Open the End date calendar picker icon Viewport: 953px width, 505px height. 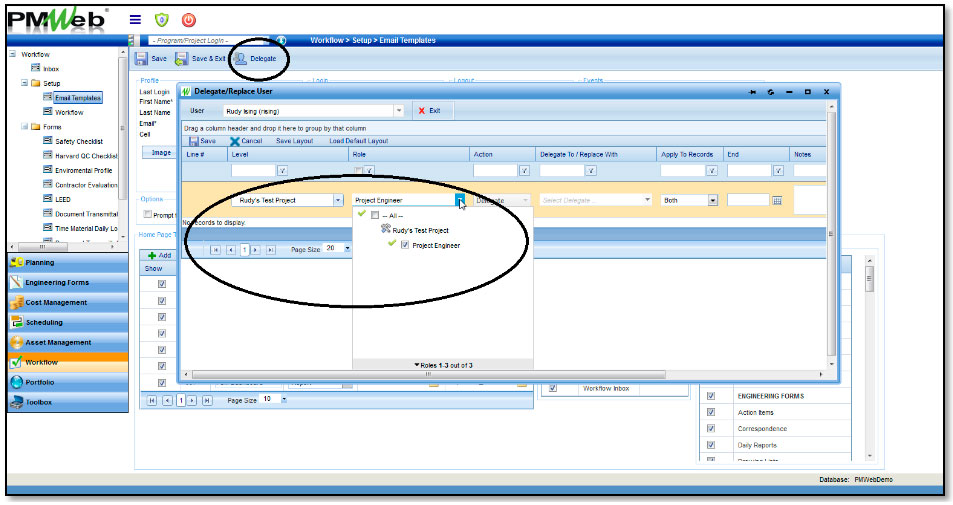[x=777, y=200]
